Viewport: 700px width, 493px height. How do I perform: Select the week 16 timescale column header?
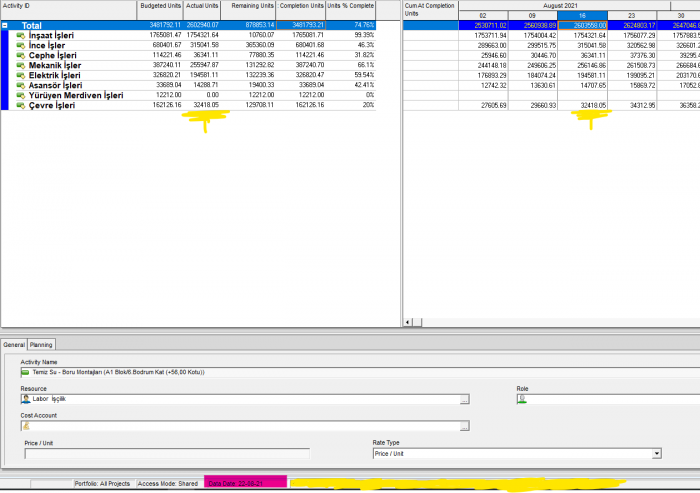pyautogui.click(x=582, y=16)
